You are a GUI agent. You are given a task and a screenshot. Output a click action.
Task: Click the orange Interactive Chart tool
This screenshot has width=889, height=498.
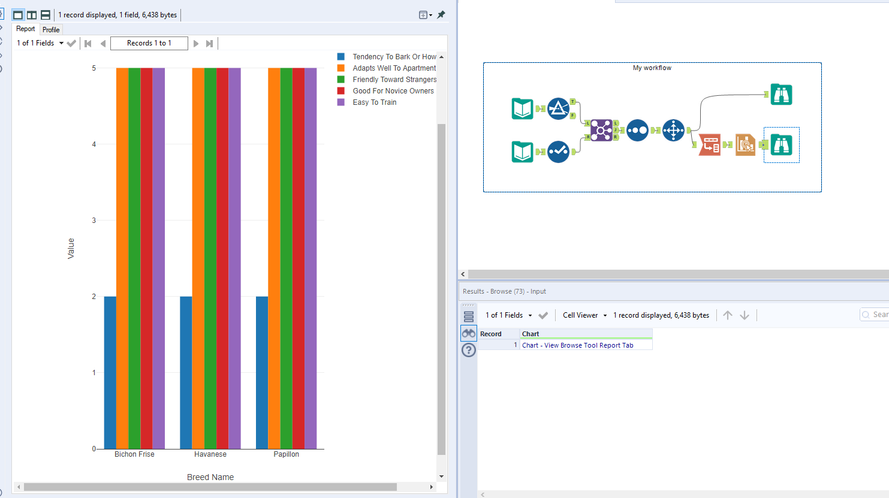(x=745, y=145)
